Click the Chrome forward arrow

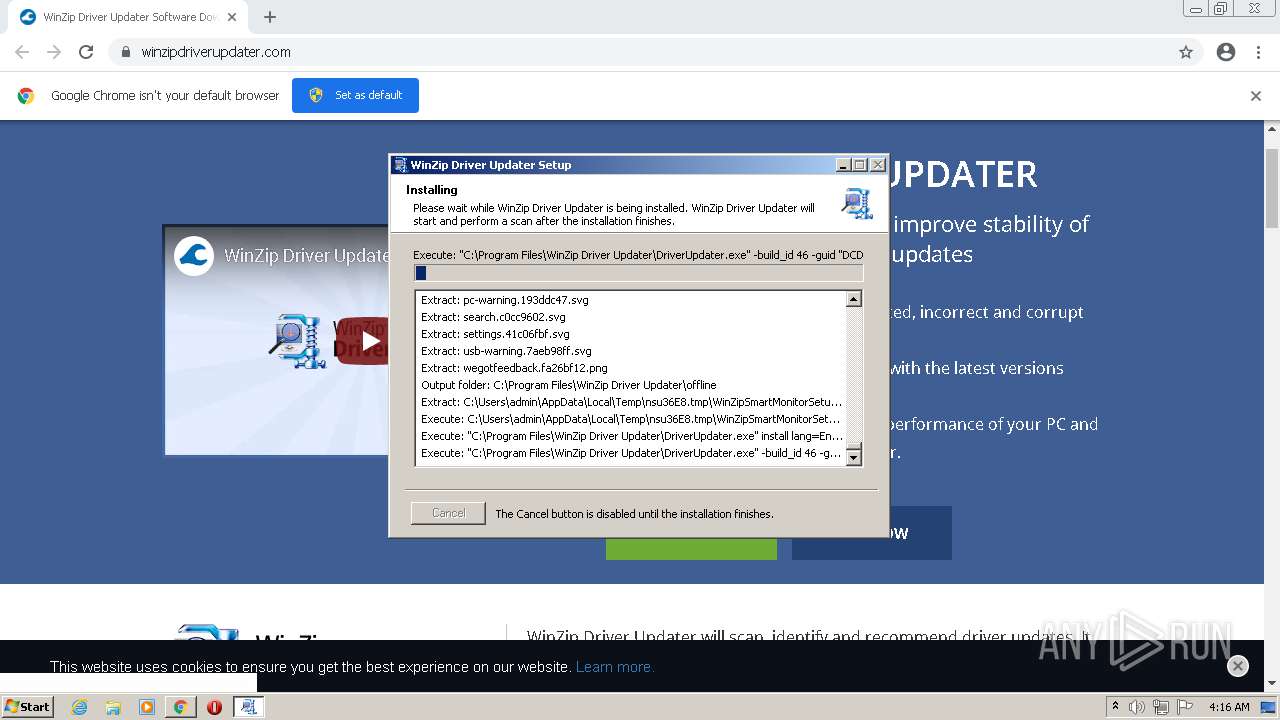coord(54,52)
